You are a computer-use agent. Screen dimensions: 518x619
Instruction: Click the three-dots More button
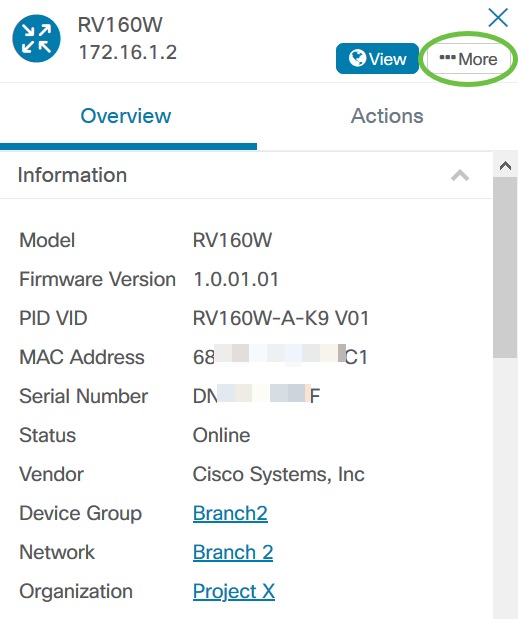468,59
